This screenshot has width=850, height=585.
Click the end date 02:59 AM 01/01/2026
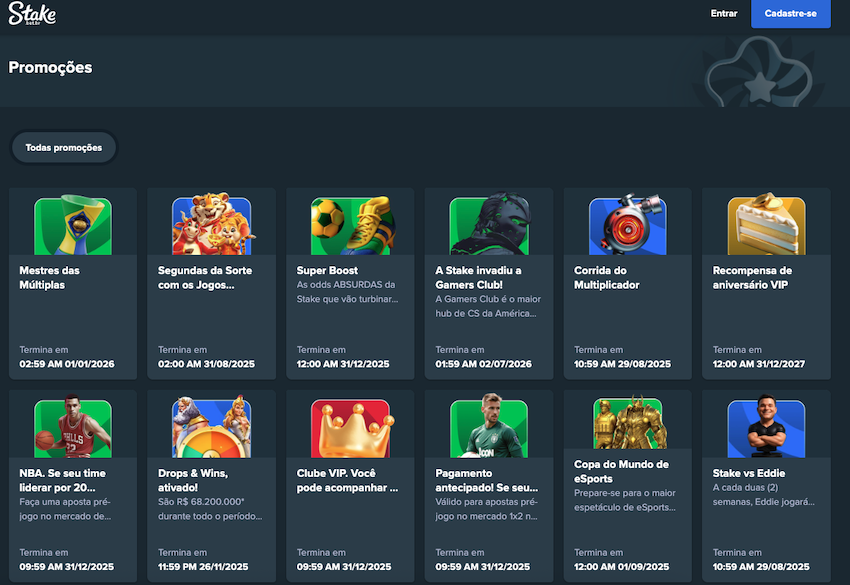tap(67, 364)
